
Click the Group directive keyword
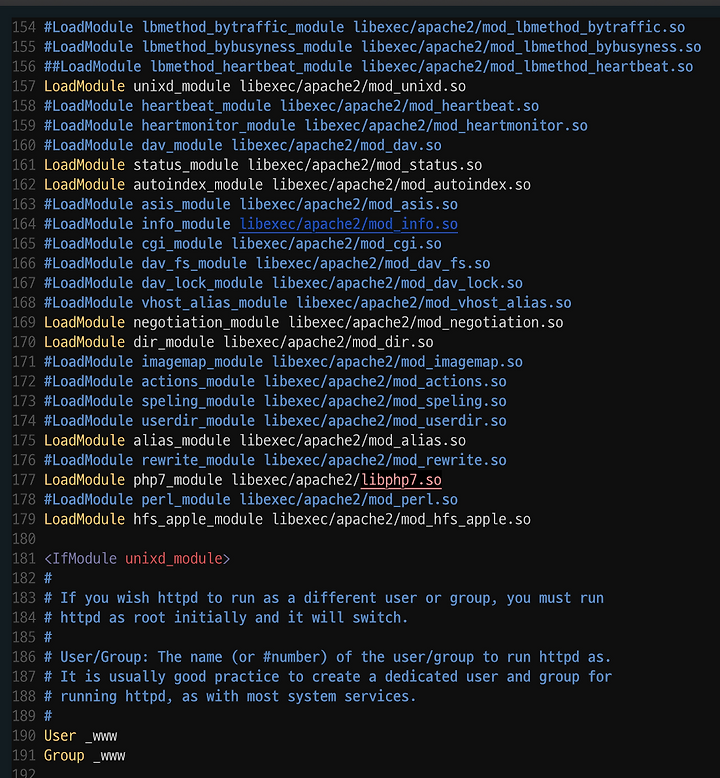64,756
